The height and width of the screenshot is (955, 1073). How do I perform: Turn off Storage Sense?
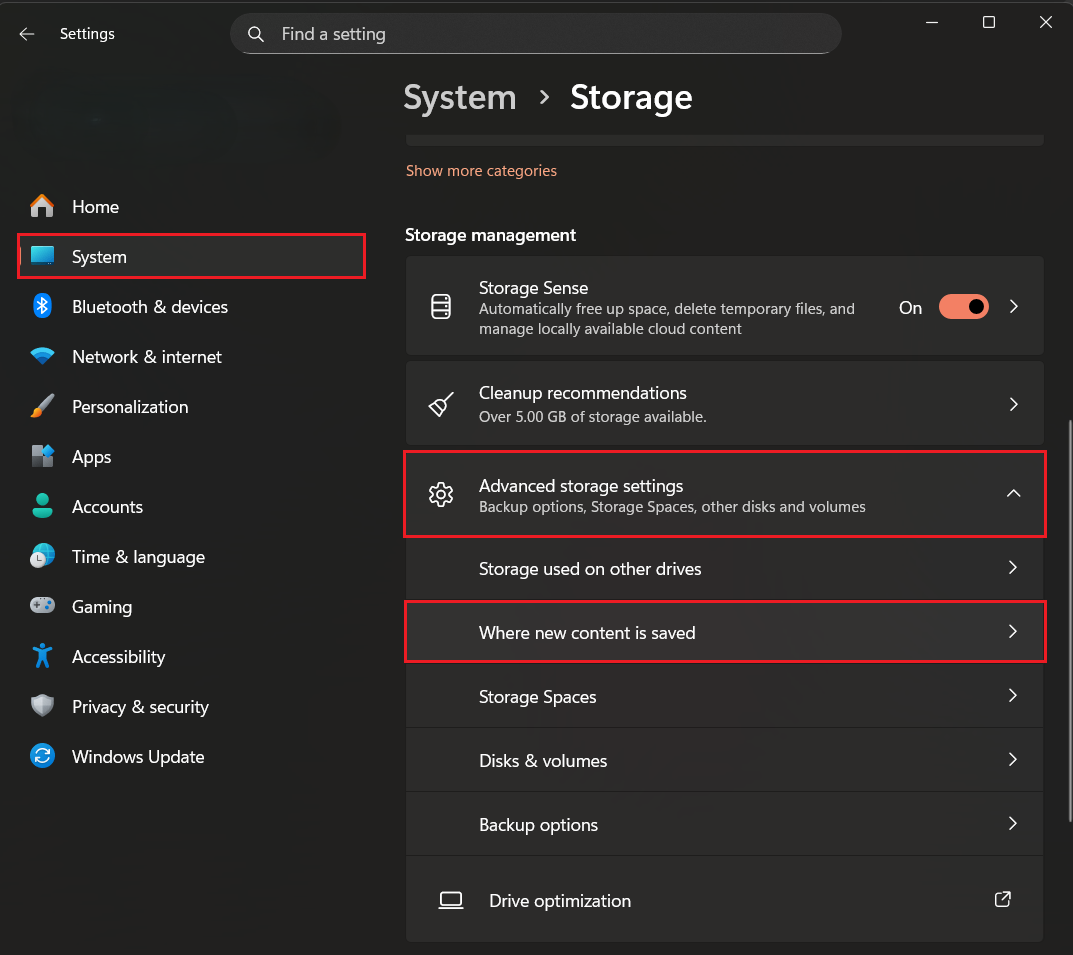(963, 306)
